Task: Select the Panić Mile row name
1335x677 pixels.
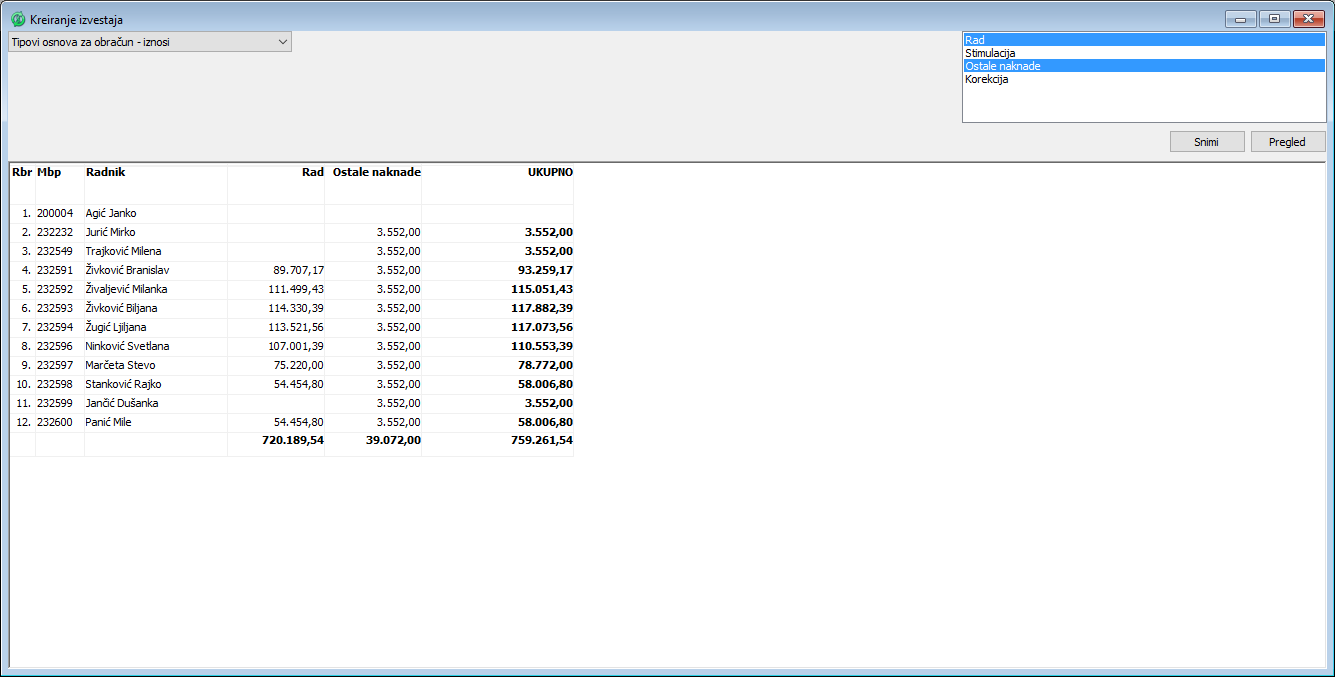Action: coord(108,422)
